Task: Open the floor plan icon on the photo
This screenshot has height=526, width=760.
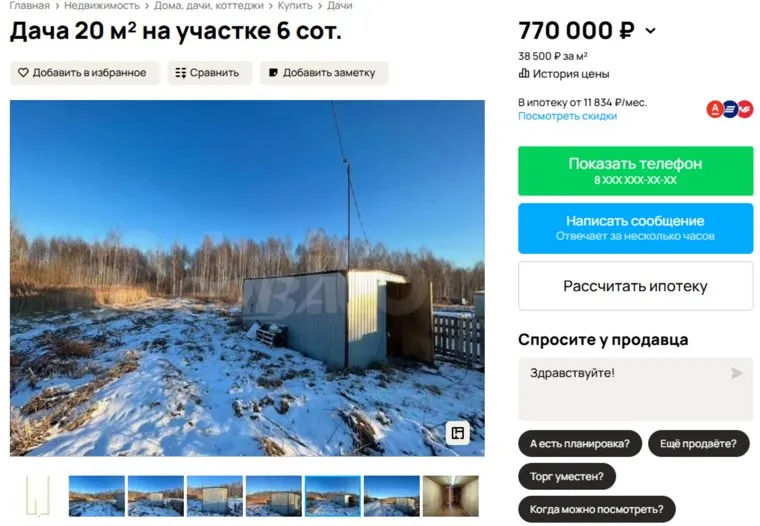Action: tap(458, 432)
